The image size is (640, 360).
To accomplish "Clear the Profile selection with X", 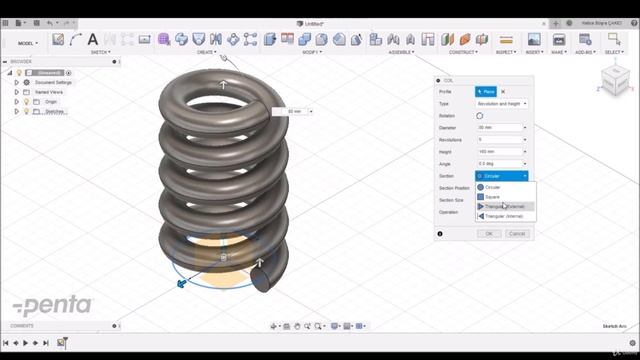I will (x=503, y=92).
